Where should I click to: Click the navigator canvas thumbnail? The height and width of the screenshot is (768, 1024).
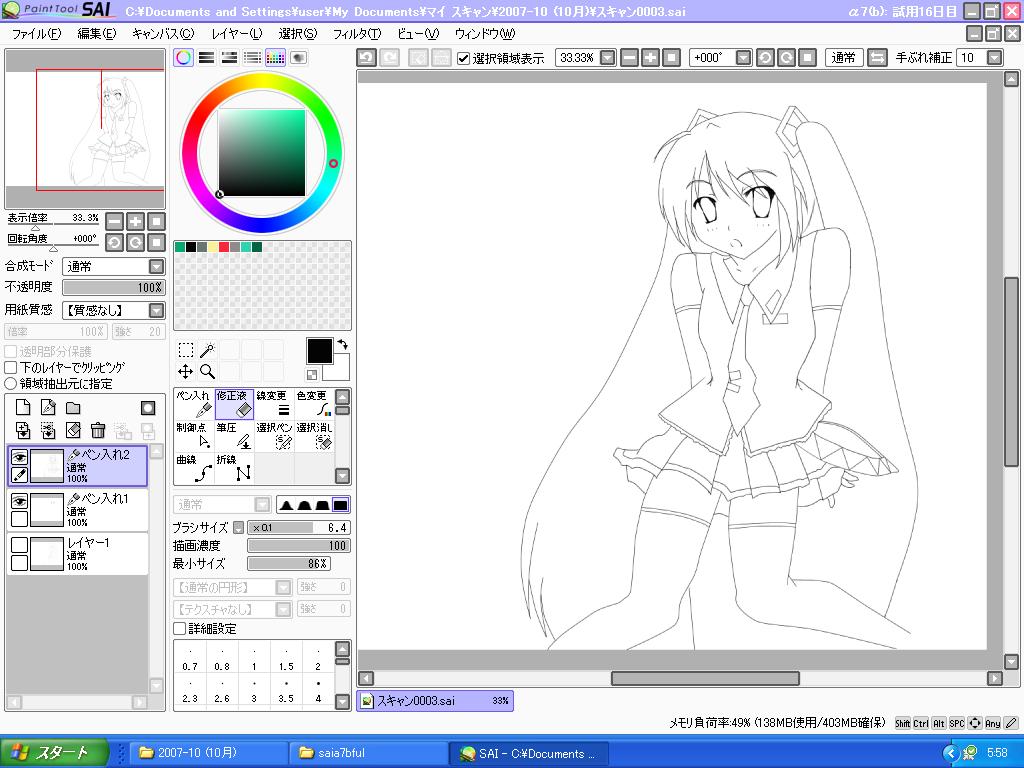[85, 129]
